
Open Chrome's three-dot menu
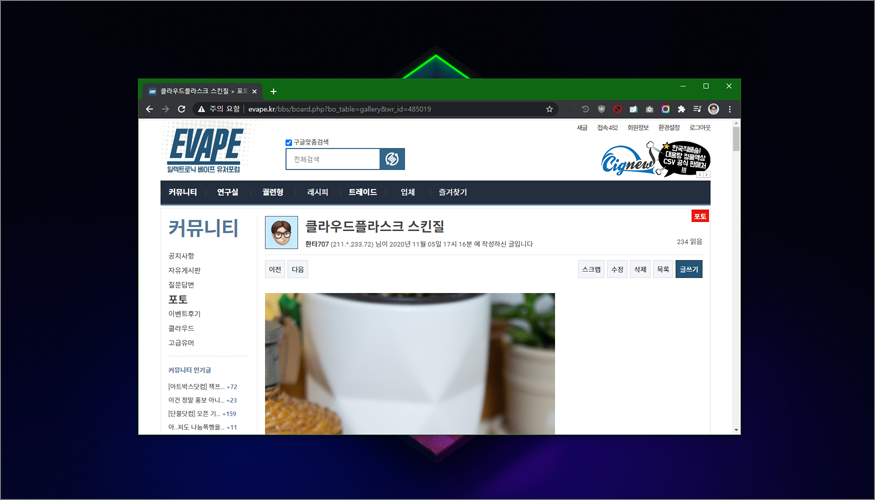[730, 109]
